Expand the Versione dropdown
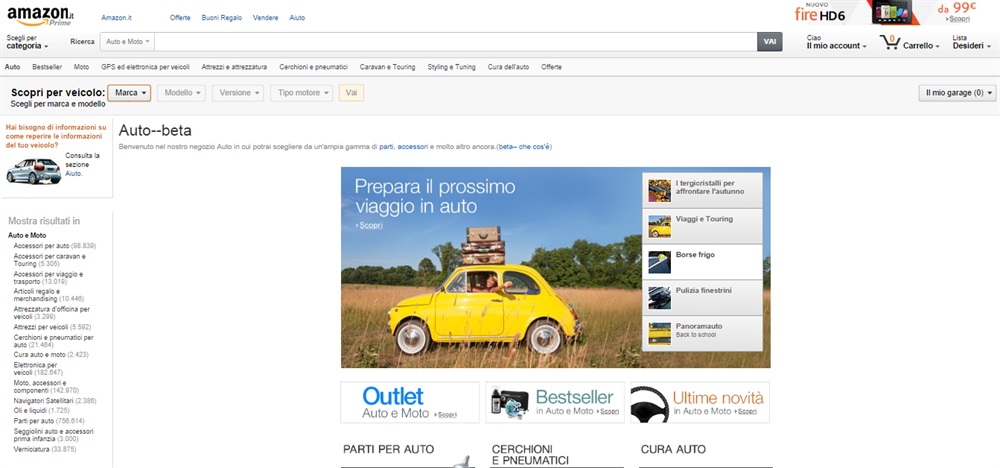Image resolution: width=1000 pixels, height=468 pixels. pos(238,93)
